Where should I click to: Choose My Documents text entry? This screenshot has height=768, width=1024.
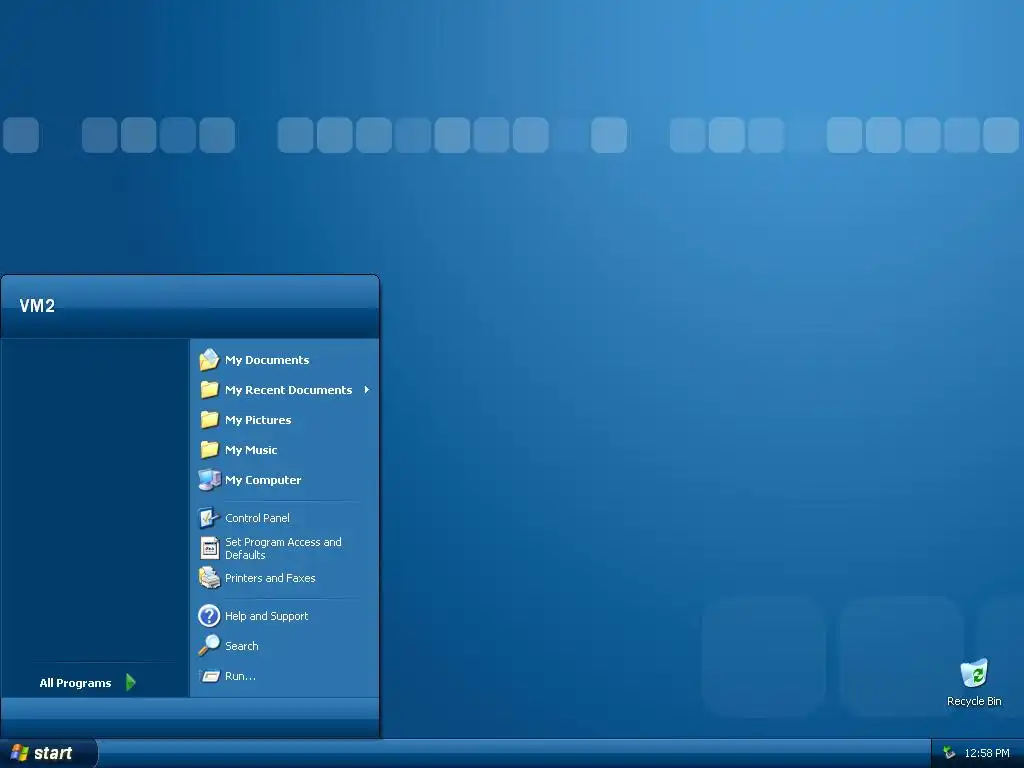[267, 360]
